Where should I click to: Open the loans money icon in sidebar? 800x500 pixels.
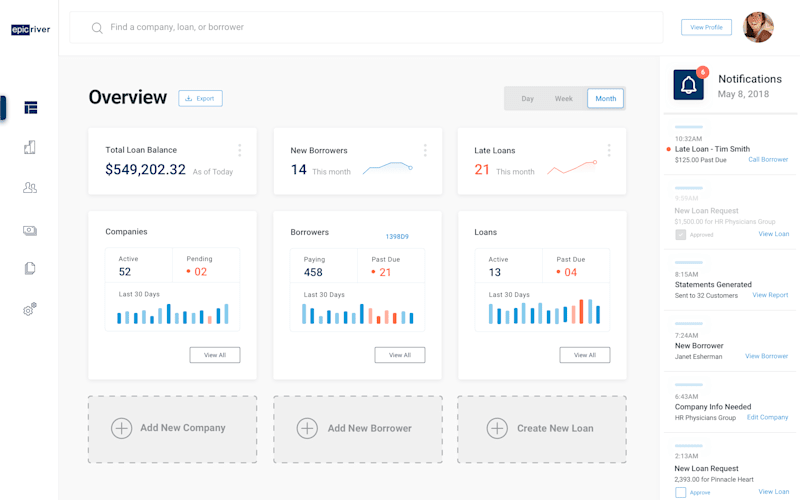click(x=30, y=231)
